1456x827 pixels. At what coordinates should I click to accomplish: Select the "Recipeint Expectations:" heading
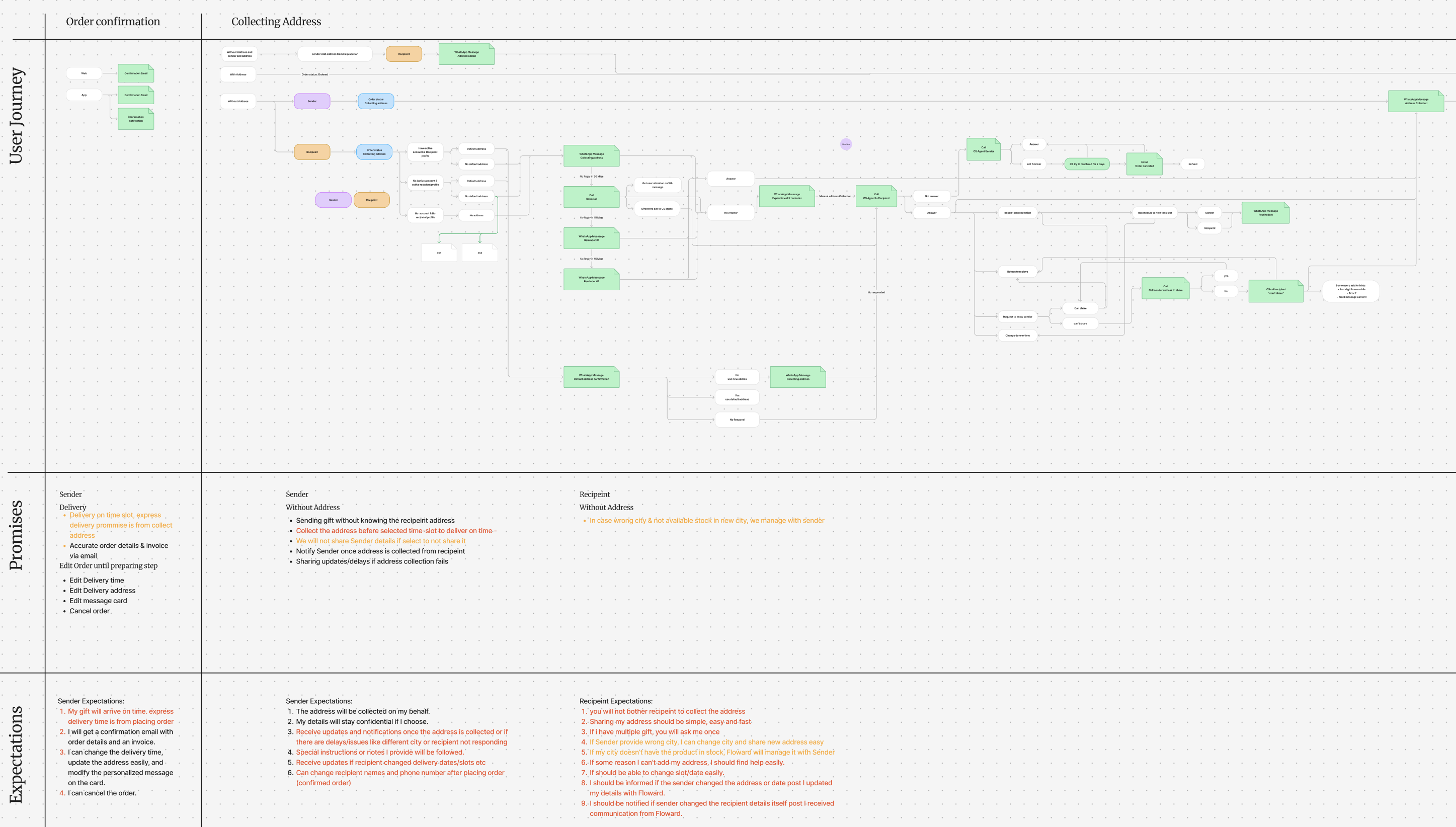tap(616, 701)
